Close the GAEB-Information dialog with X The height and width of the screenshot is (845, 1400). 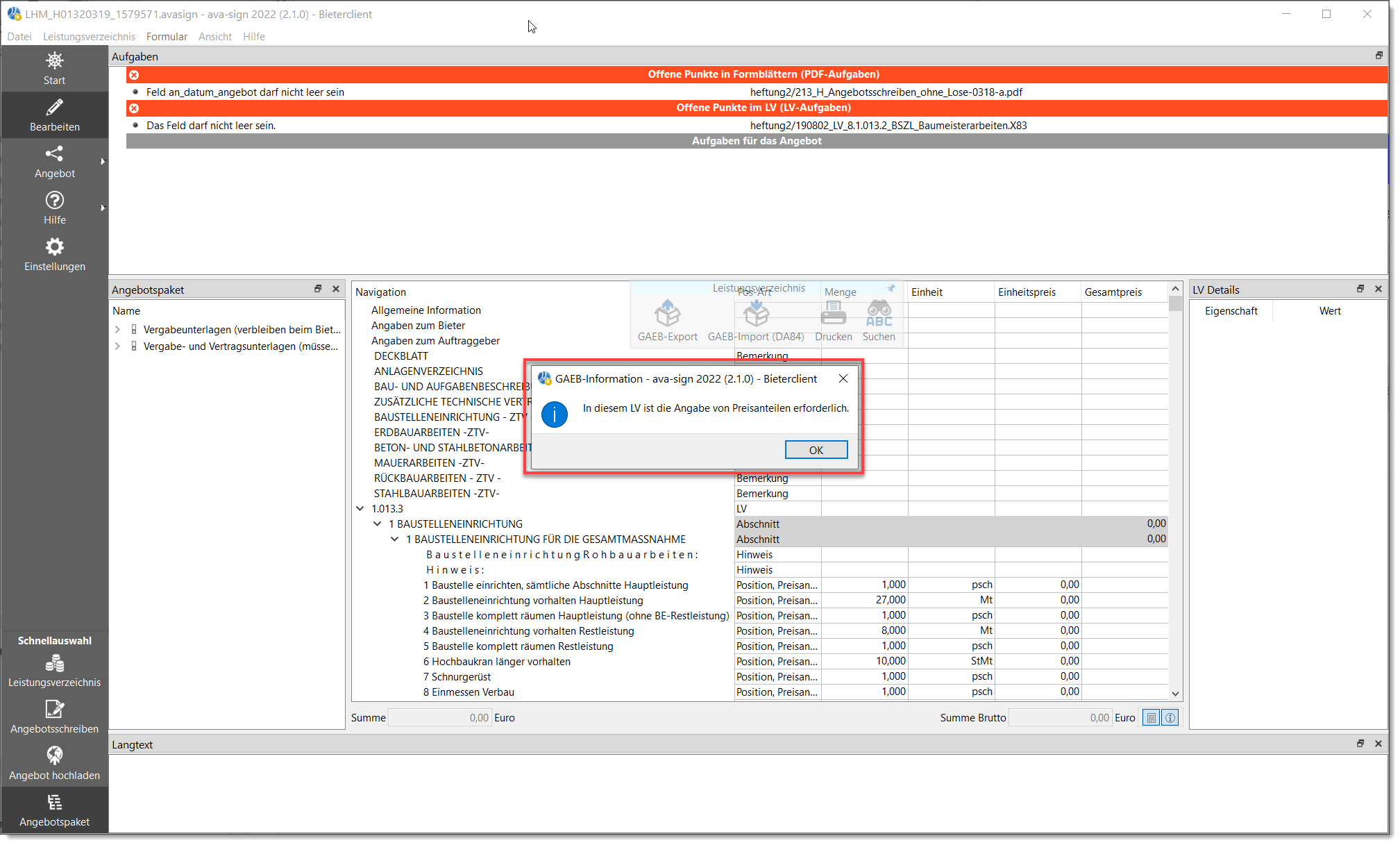pos(843,378)
